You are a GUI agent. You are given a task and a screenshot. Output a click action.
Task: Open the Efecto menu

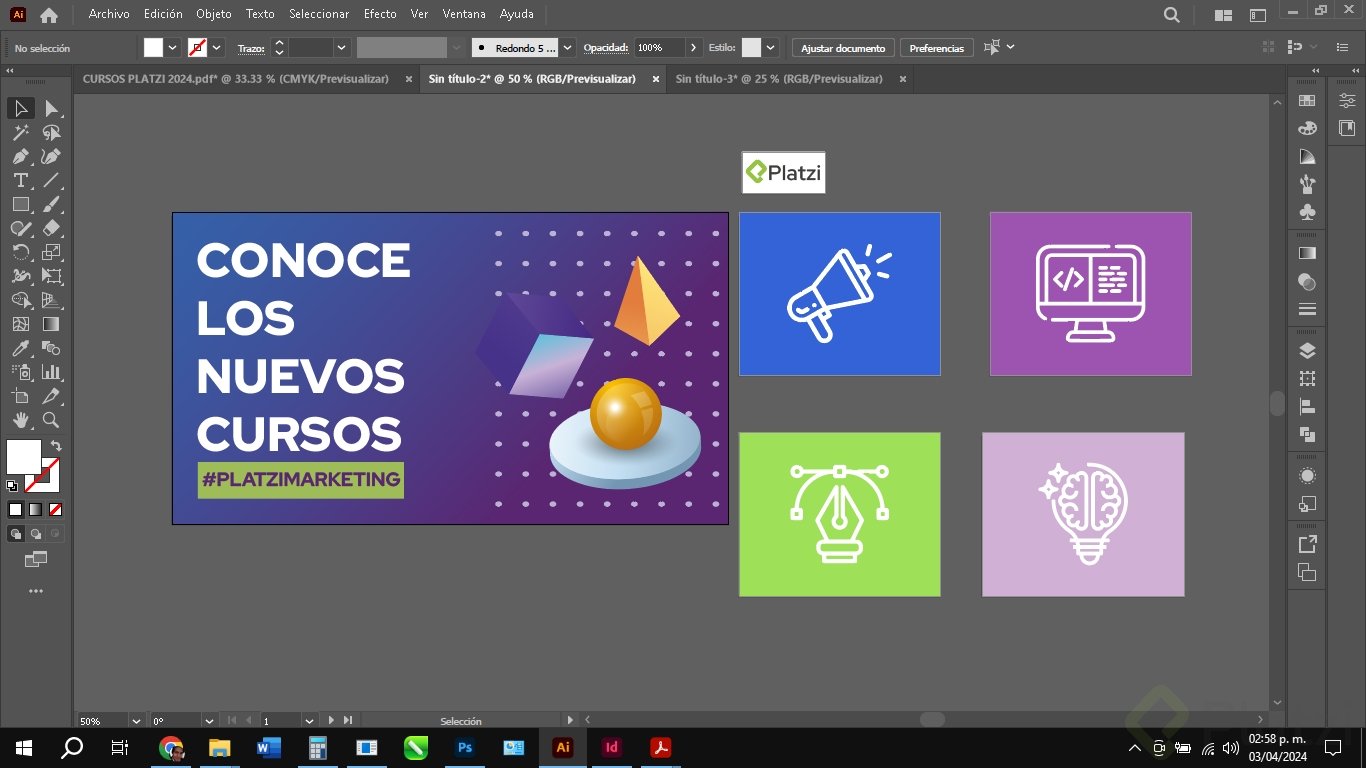[380, 14]
